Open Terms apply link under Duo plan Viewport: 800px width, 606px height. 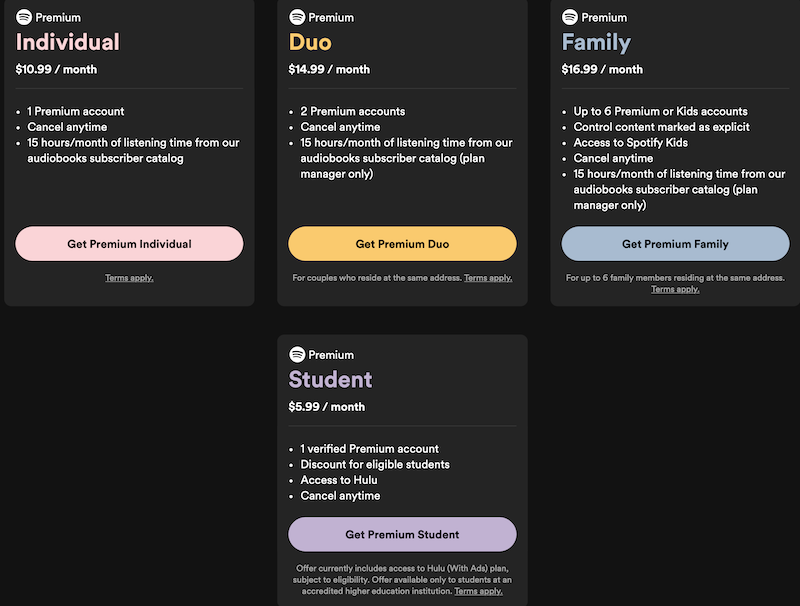coord(488,277)
